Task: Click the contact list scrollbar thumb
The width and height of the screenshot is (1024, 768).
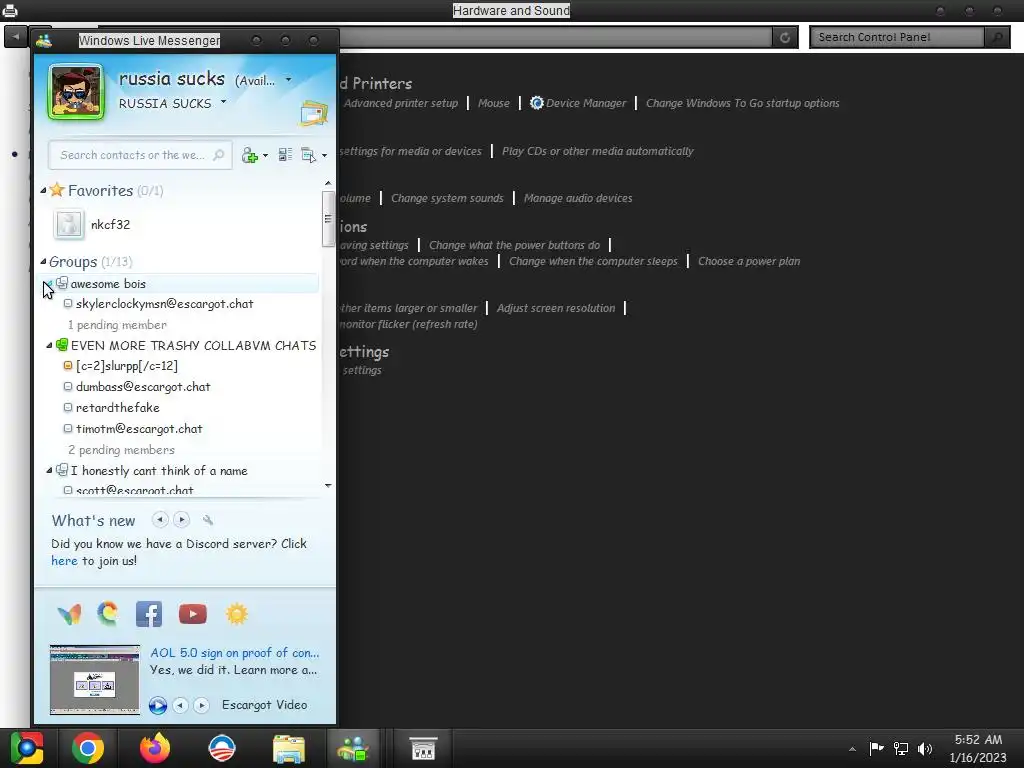Action: pyautogui.click(x=328, y=219)
